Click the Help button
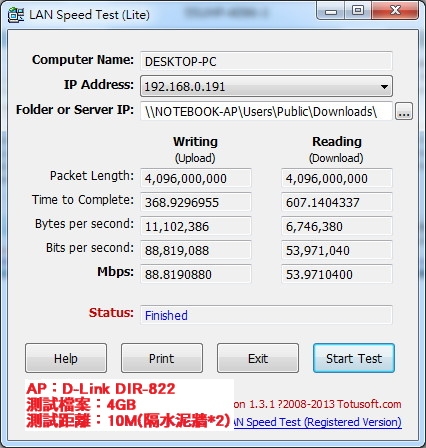 click(x=66, y=358)
